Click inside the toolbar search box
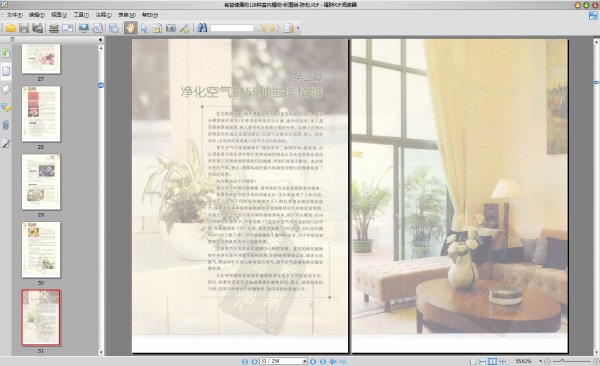Image resolution: width=600 pixels, height=366 pixels. point(232,28)
